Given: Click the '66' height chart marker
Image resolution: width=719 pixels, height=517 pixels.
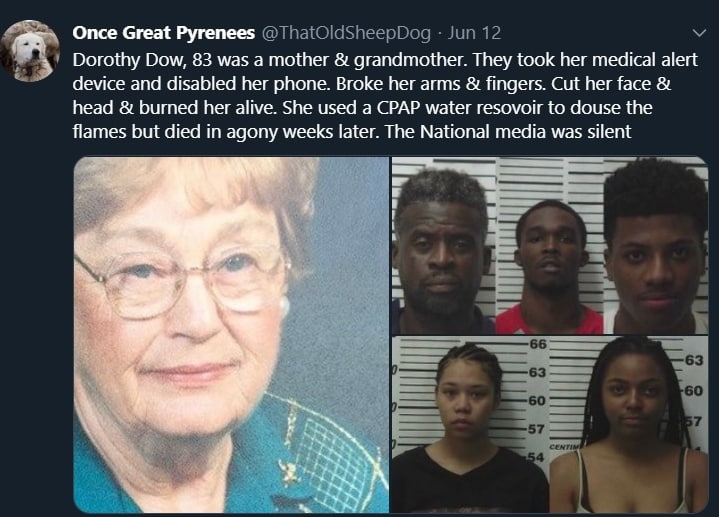Looking at the screenshot, I should [x=537, y=344].
